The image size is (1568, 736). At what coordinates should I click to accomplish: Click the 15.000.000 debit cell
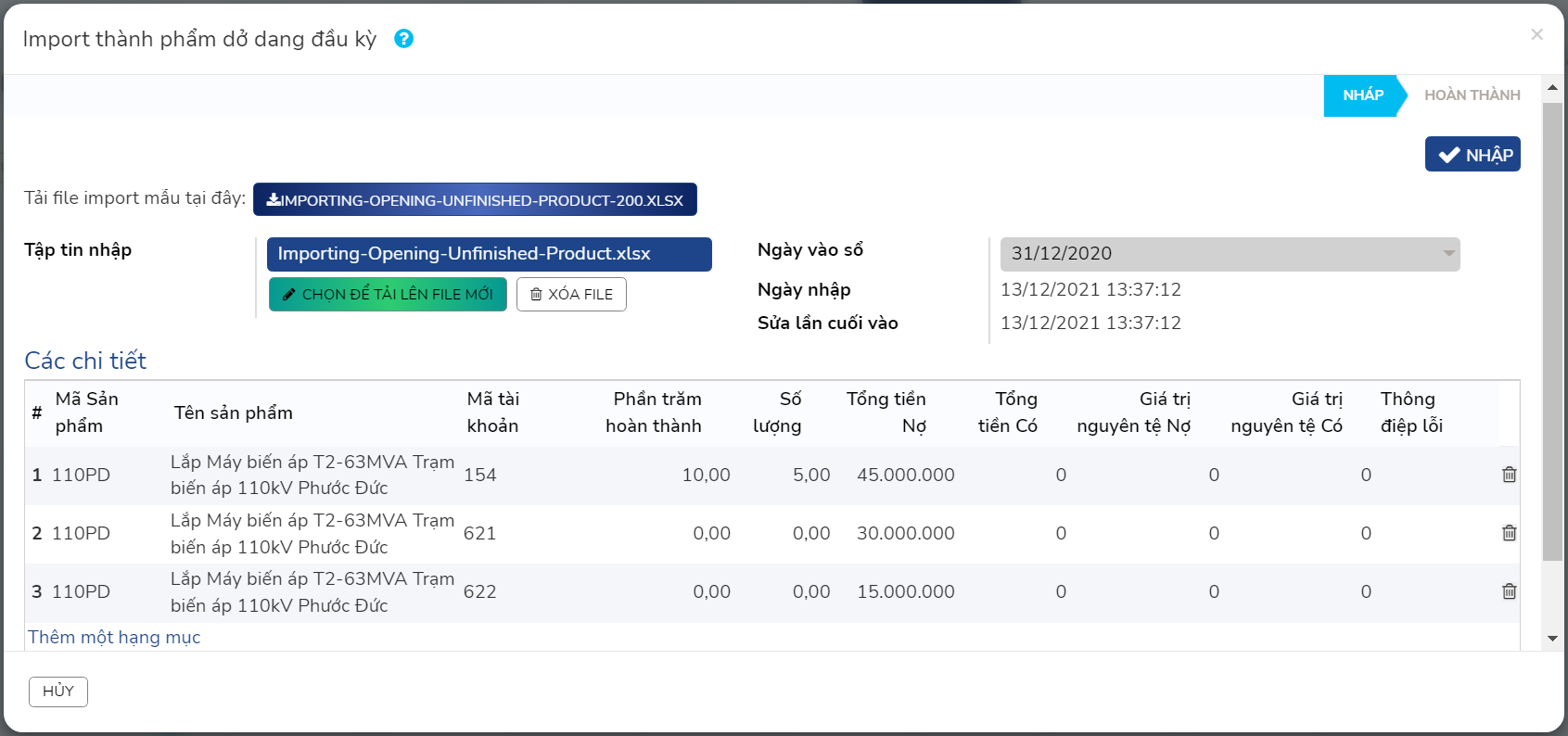point(906,591)
